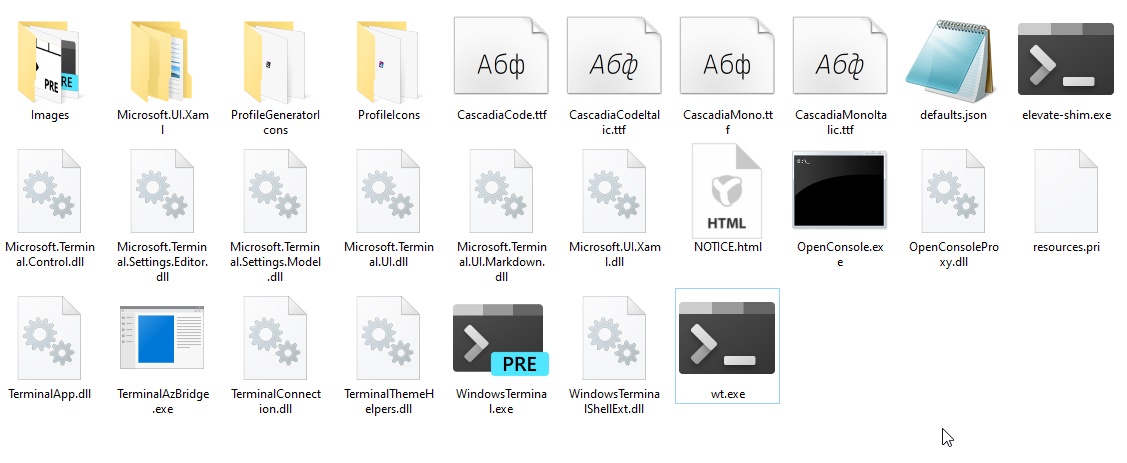Select the OpenConsoleProxy.dll file
Image resolution: width=1127 pixels, height=463 pixels.
point(953,191)
